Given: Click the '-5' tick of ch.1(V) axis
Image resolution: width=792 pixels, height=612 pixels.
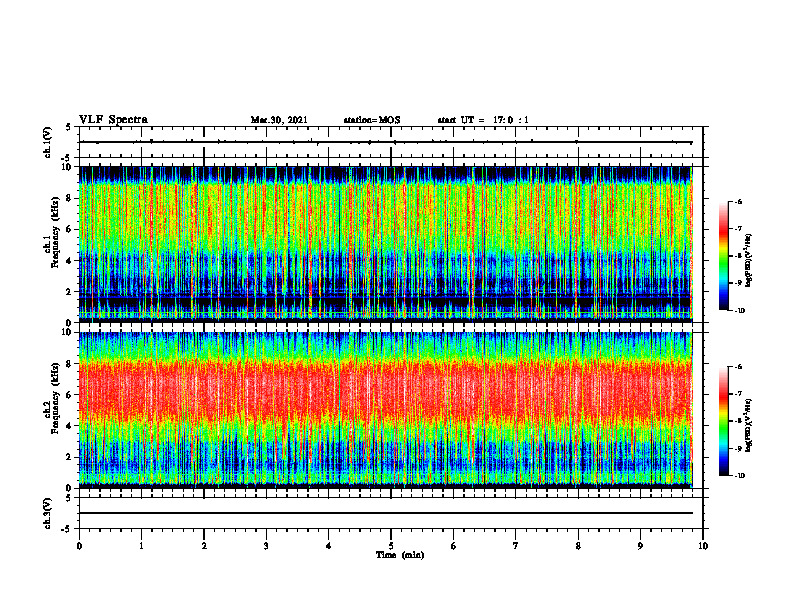Looking at the screenshot, I should coord(67,158).
